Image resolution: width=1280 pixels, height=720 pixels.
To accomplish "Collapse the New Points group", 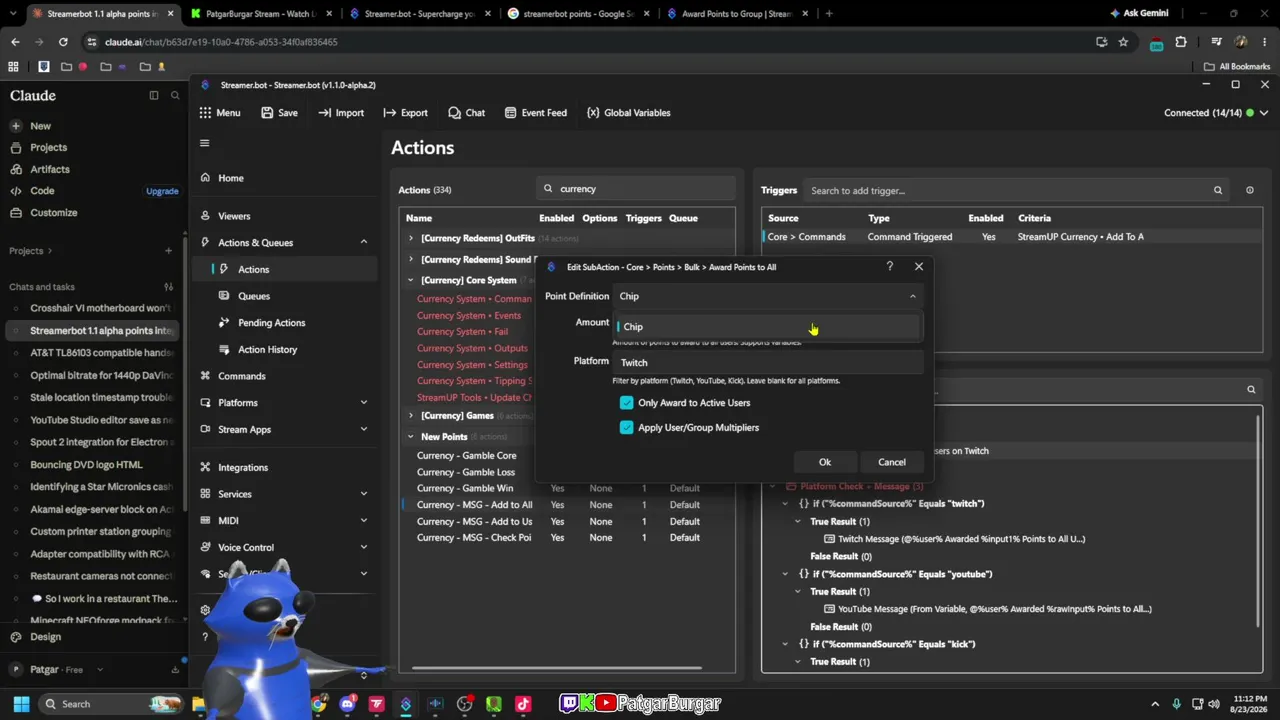I will point(410,437).
